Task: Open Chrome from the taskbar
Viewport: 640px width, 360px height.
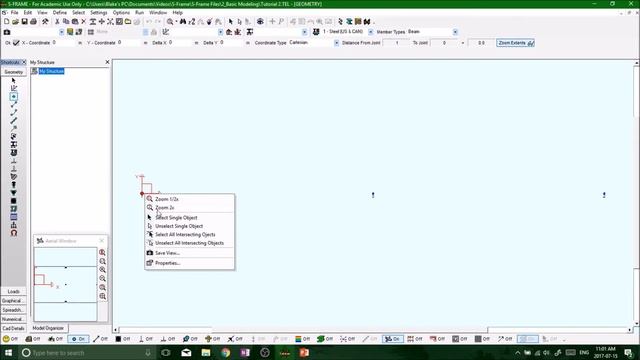Action: point(225,353)
